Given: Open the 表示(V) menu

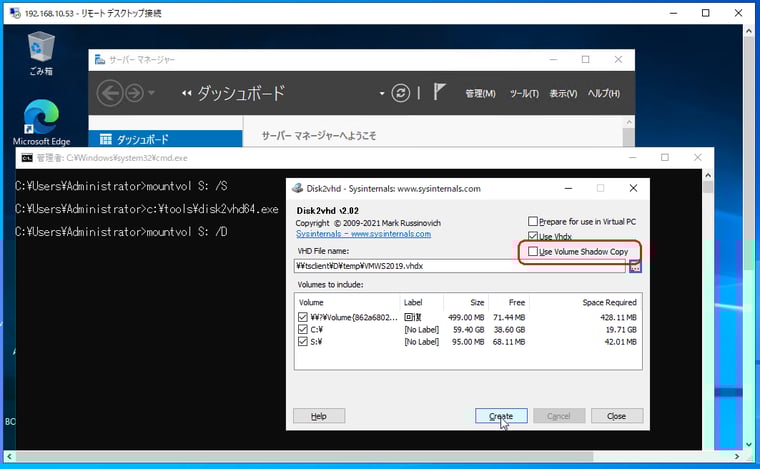Looking at the screenshot, I should 563,94.
